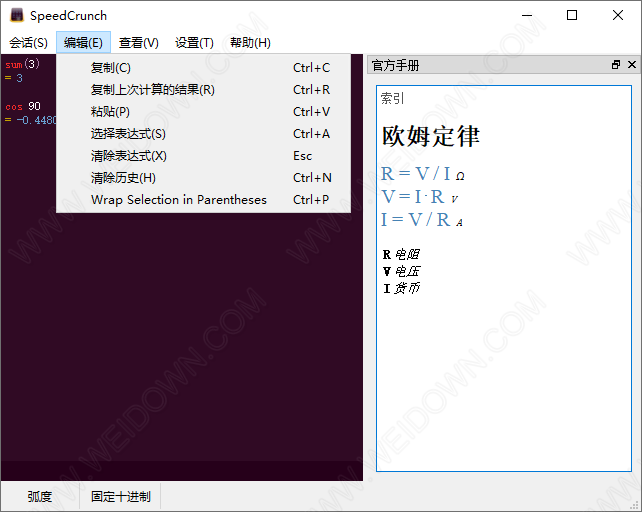This screenshot has height=512, width=642.
Task: Select 粘贴(P) in the edit menu
Action: click(x=203, y=112)
